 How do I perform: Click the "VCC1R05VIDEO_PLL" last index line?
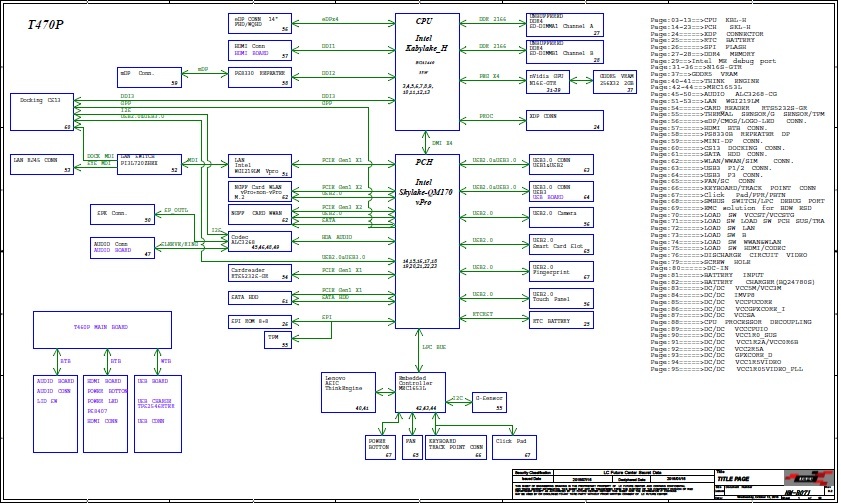[727, 369]
